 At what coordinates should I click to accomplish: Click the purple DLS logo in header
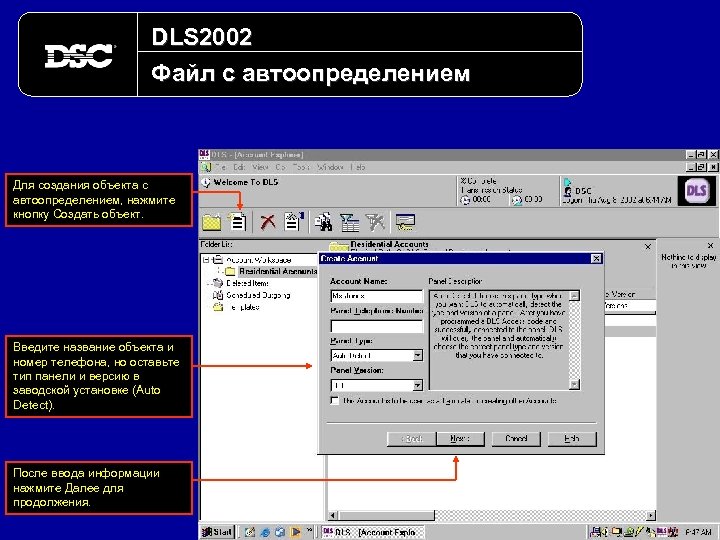coord(697,190)
